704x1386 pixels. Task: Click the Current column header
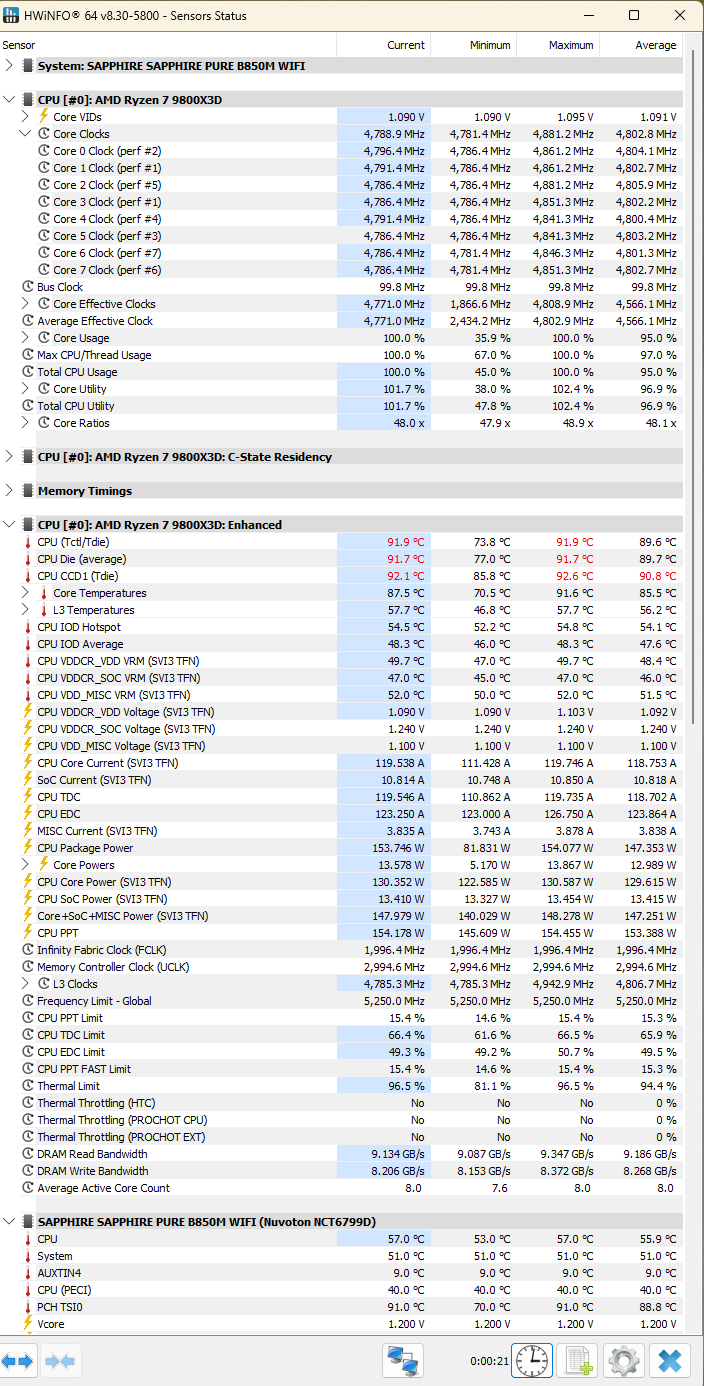384,45
